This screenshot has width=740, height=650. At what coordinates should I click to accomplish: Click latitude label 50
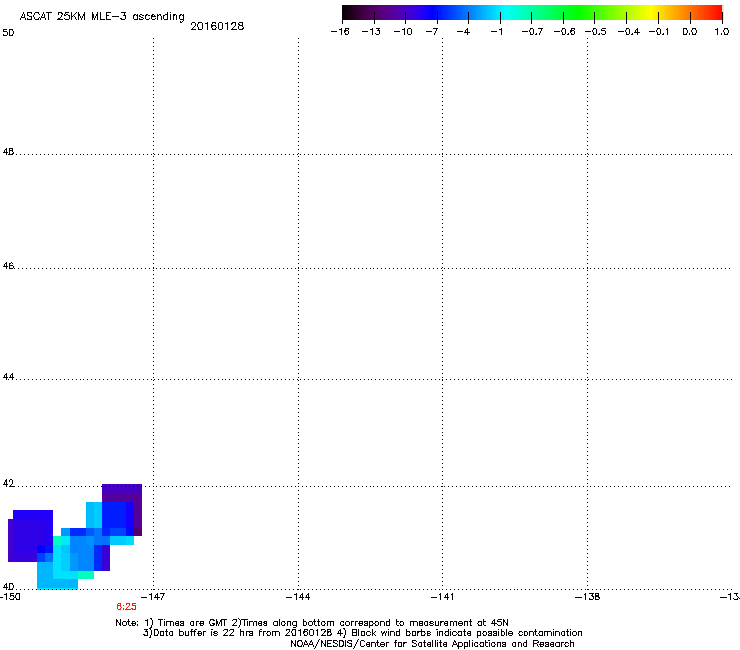tap(8, 33)
